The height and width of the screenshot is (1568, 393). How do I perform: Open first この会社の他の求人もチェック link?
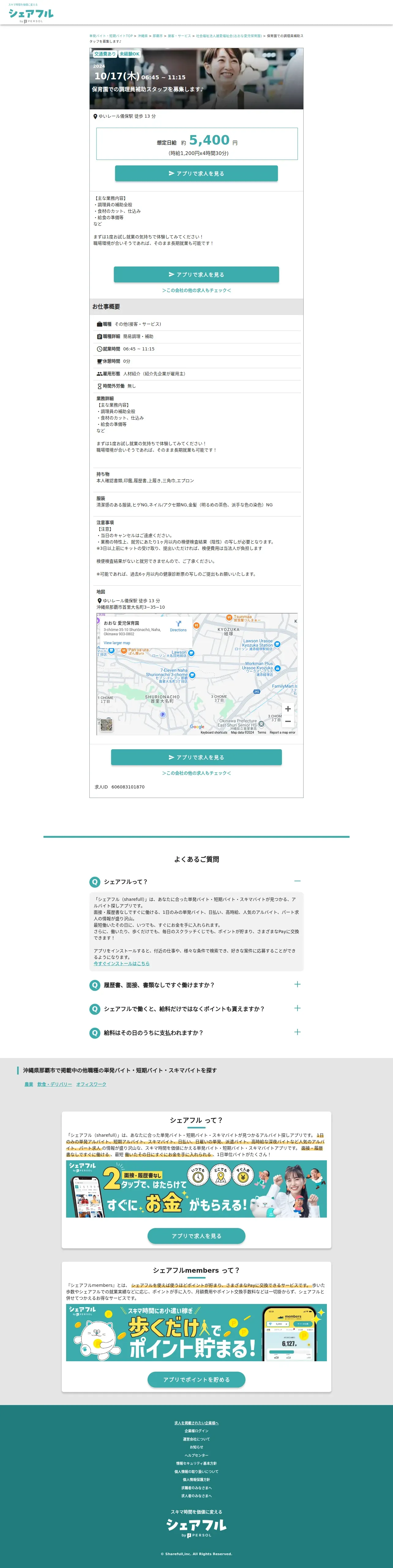(196, 290)
